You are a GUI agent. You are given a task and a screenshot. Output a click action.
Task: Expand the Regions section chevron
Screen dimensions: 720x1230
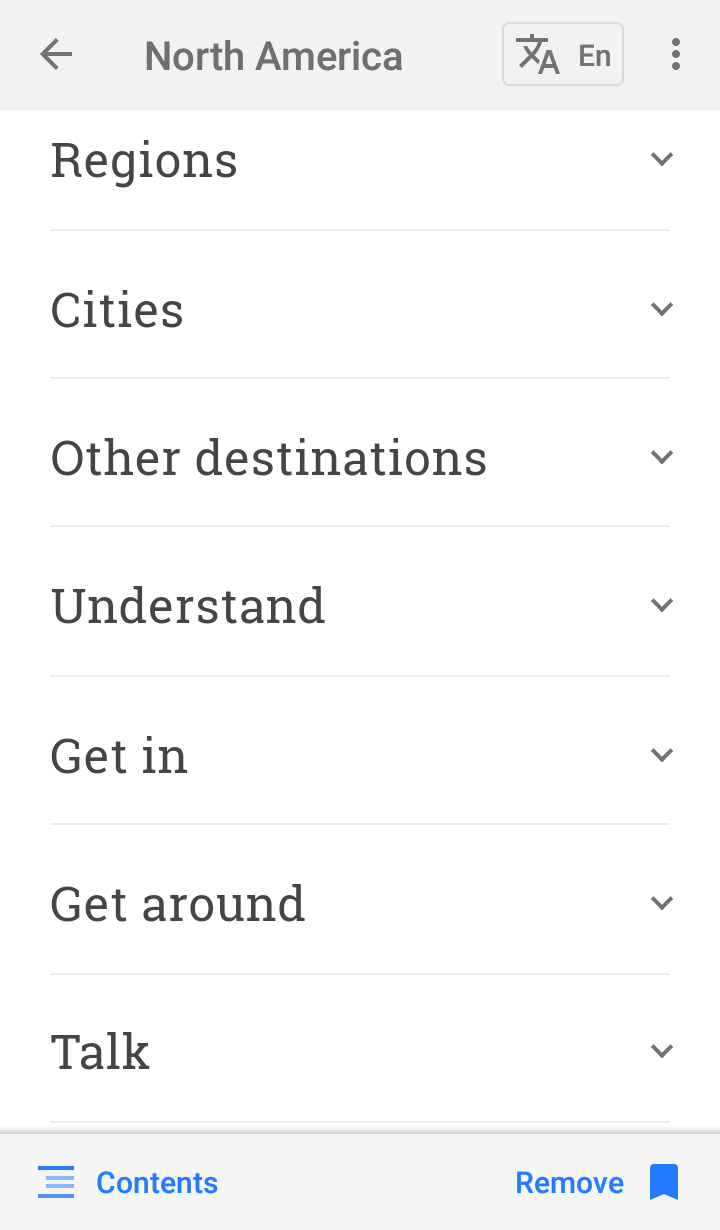pyautogui.click(x=661, y=159)
